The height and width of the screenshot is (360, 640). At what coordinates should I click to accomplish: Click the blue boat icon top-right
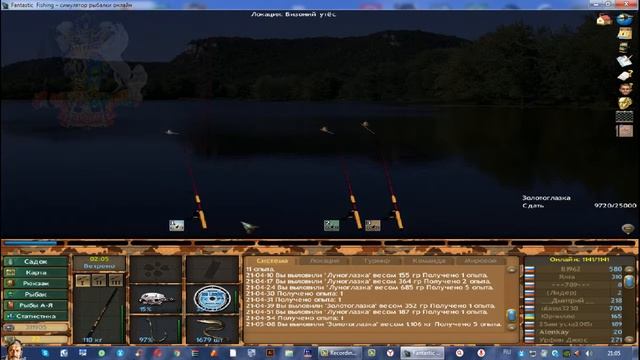coord(624,19)
